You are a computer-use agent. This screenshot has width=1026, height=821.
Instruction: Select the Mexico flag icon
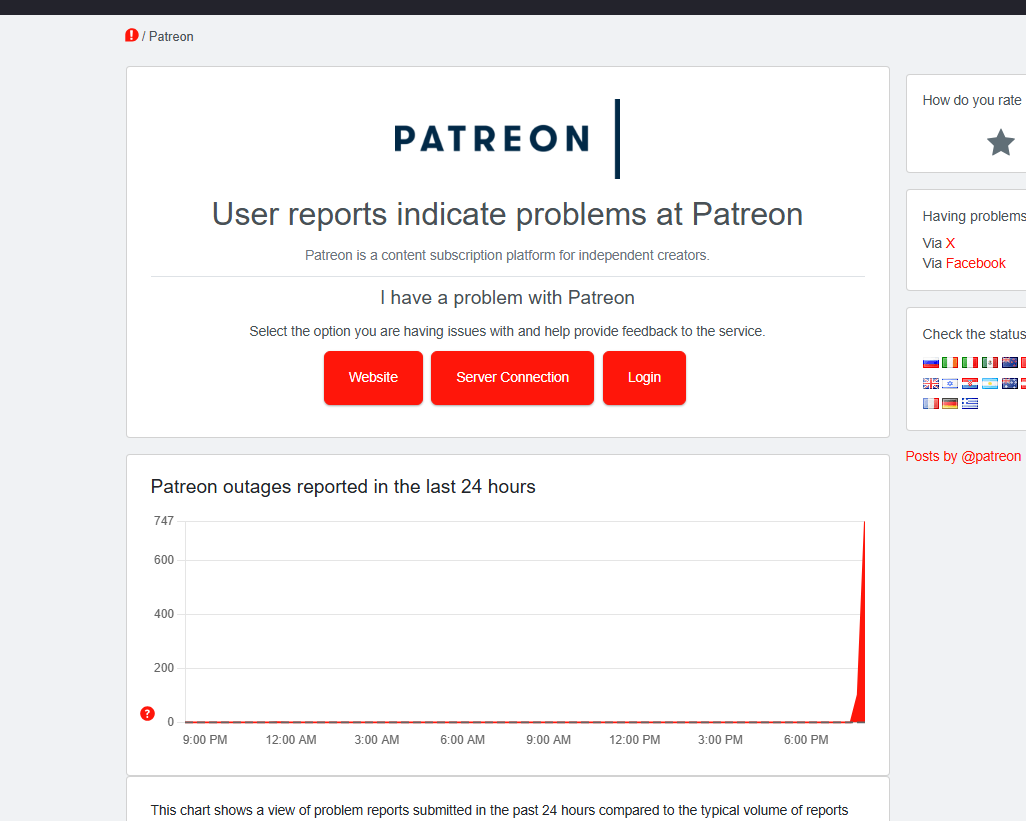click(990, 362)
